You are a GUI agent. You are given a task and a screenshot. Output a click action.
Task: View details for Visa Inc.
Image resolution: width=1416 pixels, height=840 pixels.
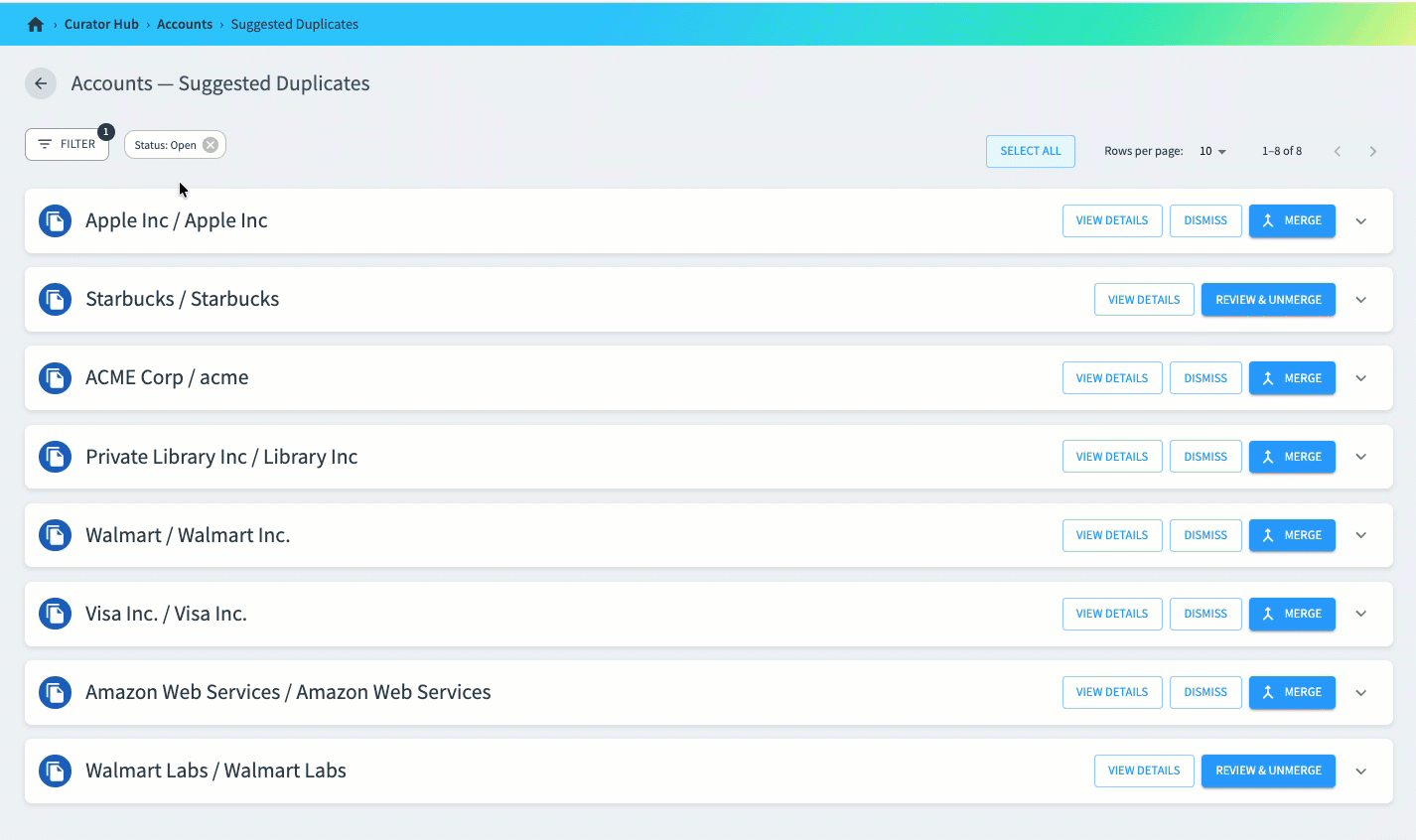(x=1112, y=614)
